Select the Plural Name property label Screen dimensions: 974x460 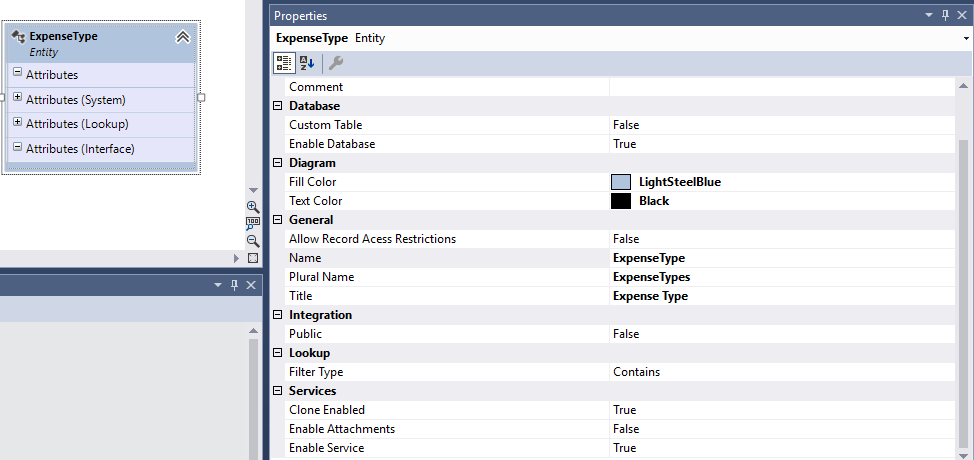(x=322, y=277)
